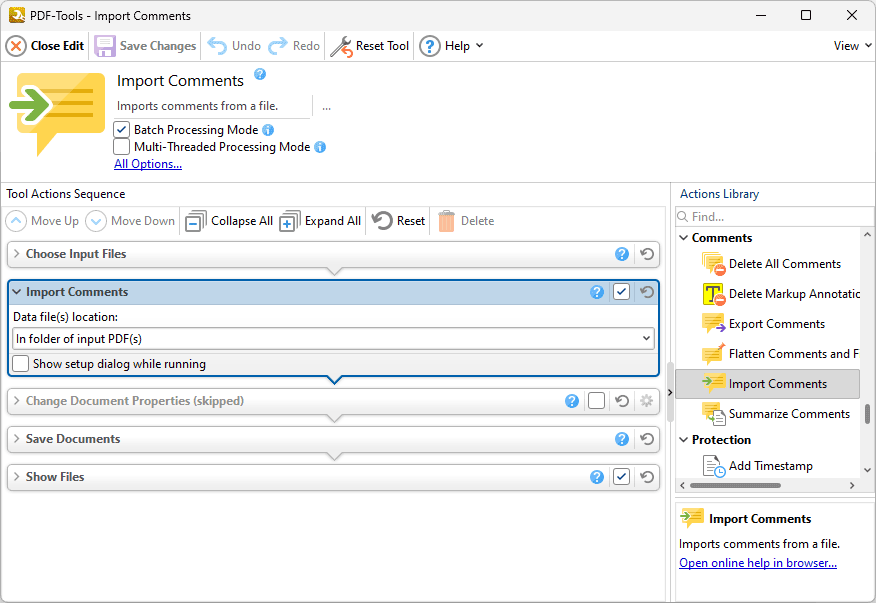The width and height of the screenshot is (876, 603).
Task: Collapse the Import Comments step
Action: 17,292
